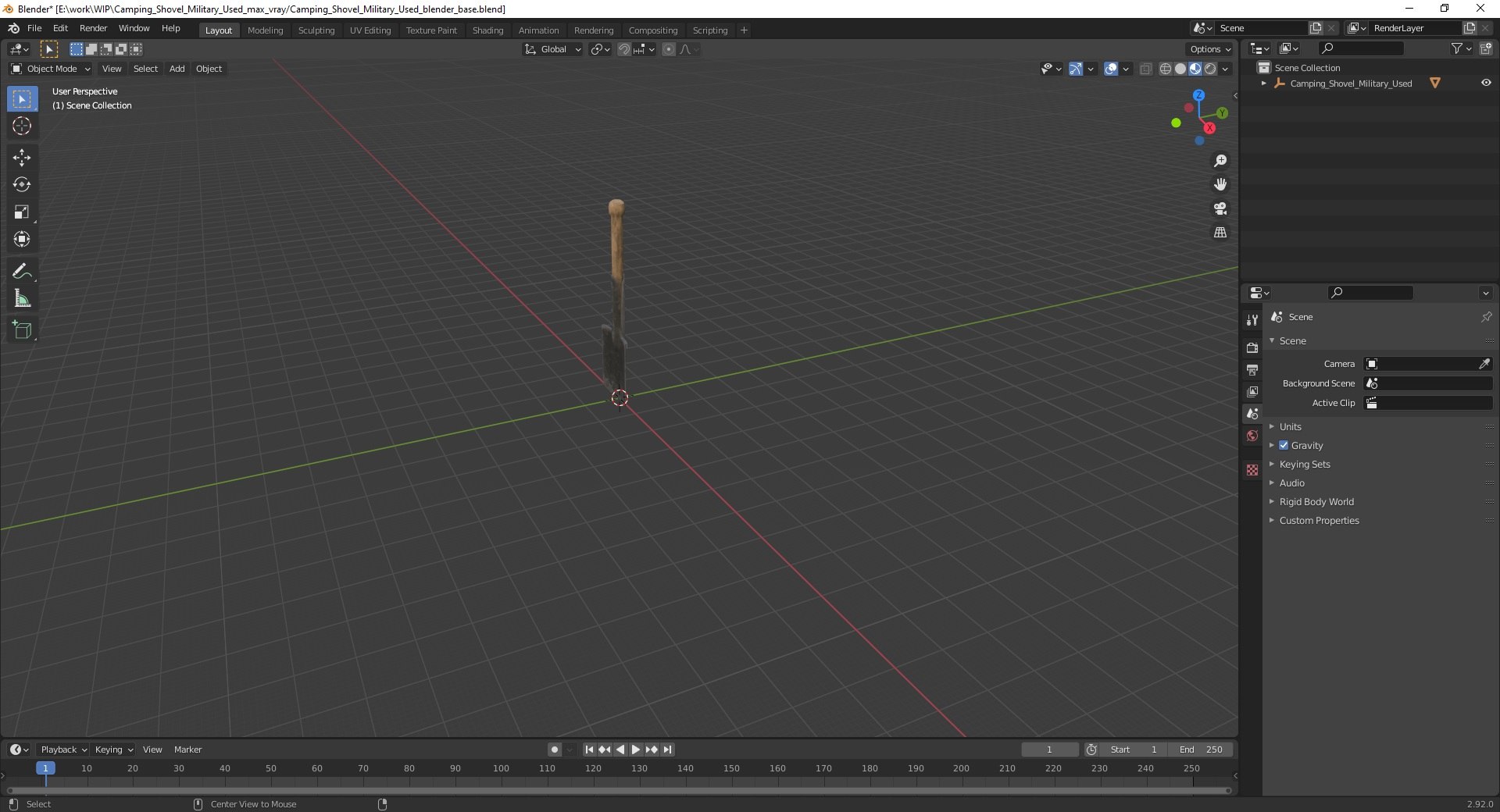Select the Measure tool
The image size is (1500, 812).
(x=22, y=299)
